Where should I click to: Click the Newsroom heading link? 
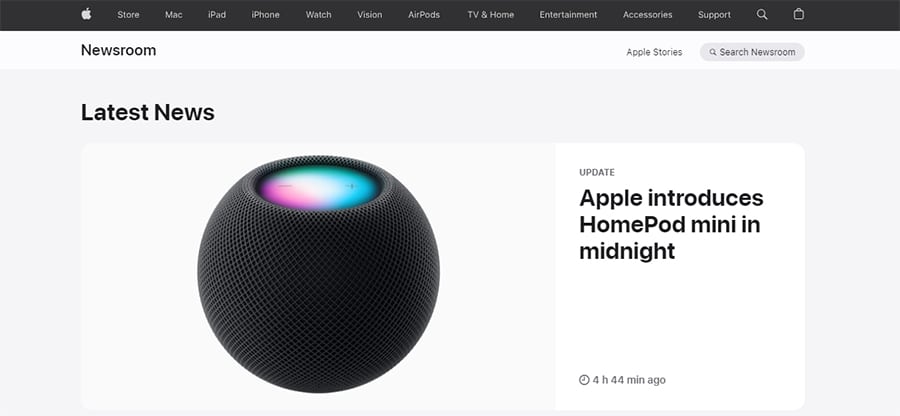tap(118, 50)
